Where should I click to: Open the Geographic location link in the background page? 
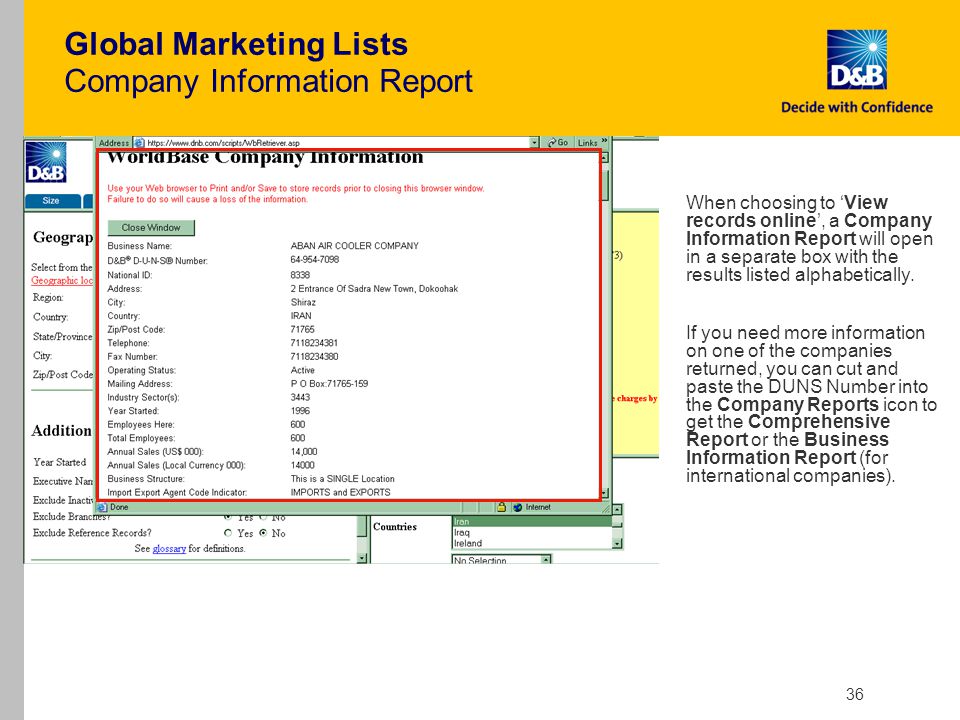click(x=62, y=280)
